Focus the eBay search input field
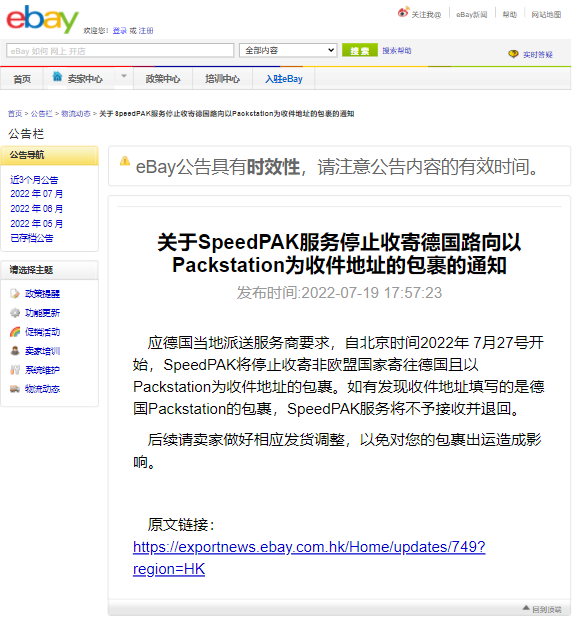 120,51
